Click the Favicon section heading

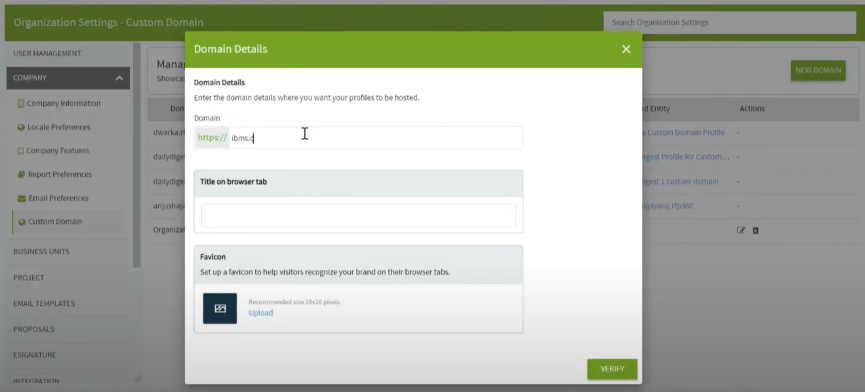coord(213,257)
